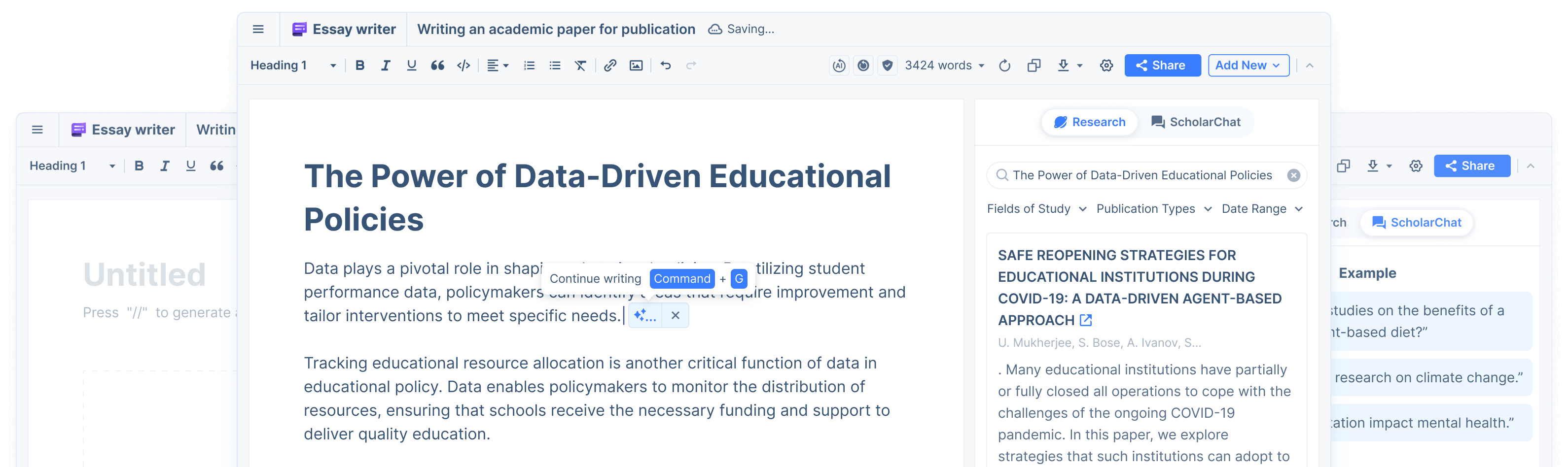The height and width of the screenshot is (467, 1568).
Task: Insert a hyperlink
Action: click(610, 66)
